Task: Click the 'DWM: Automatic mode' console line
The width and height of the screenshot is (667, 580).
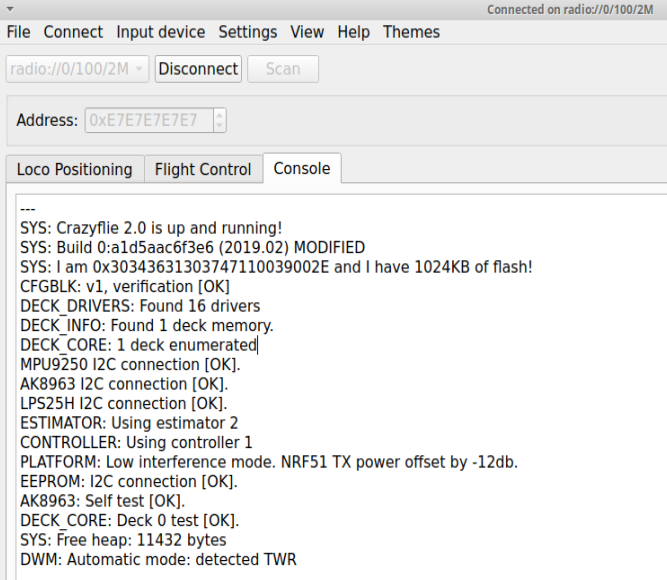Action: tap(158, 559)
